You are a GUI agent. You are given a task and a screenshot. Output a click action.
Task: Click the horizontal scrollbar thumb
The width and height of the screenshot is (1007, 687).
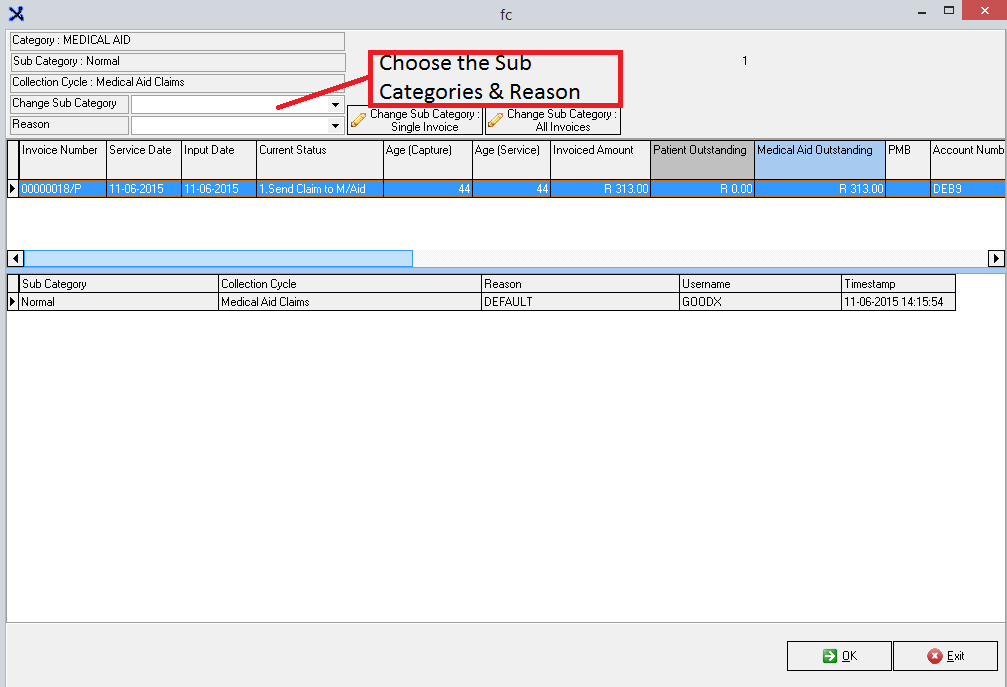pyautogui.click(x=218, y=259)
